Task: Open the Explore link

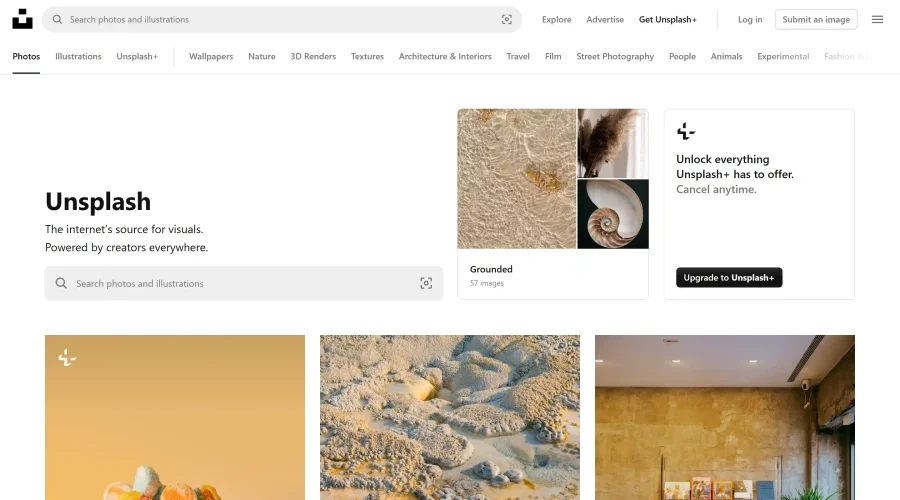Action: (556, 20)
